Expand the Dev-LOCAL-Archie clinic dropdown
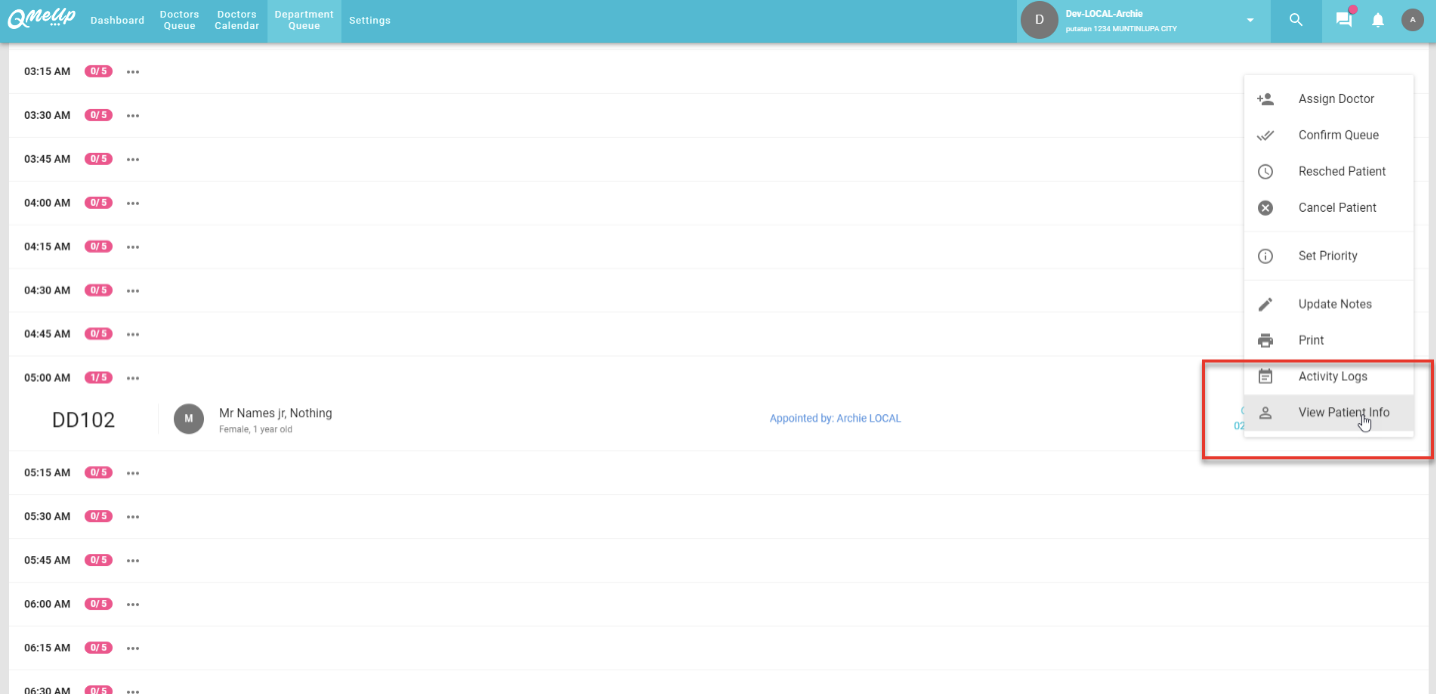The height and width of the screenshot is (694, 1436). 1250,20
